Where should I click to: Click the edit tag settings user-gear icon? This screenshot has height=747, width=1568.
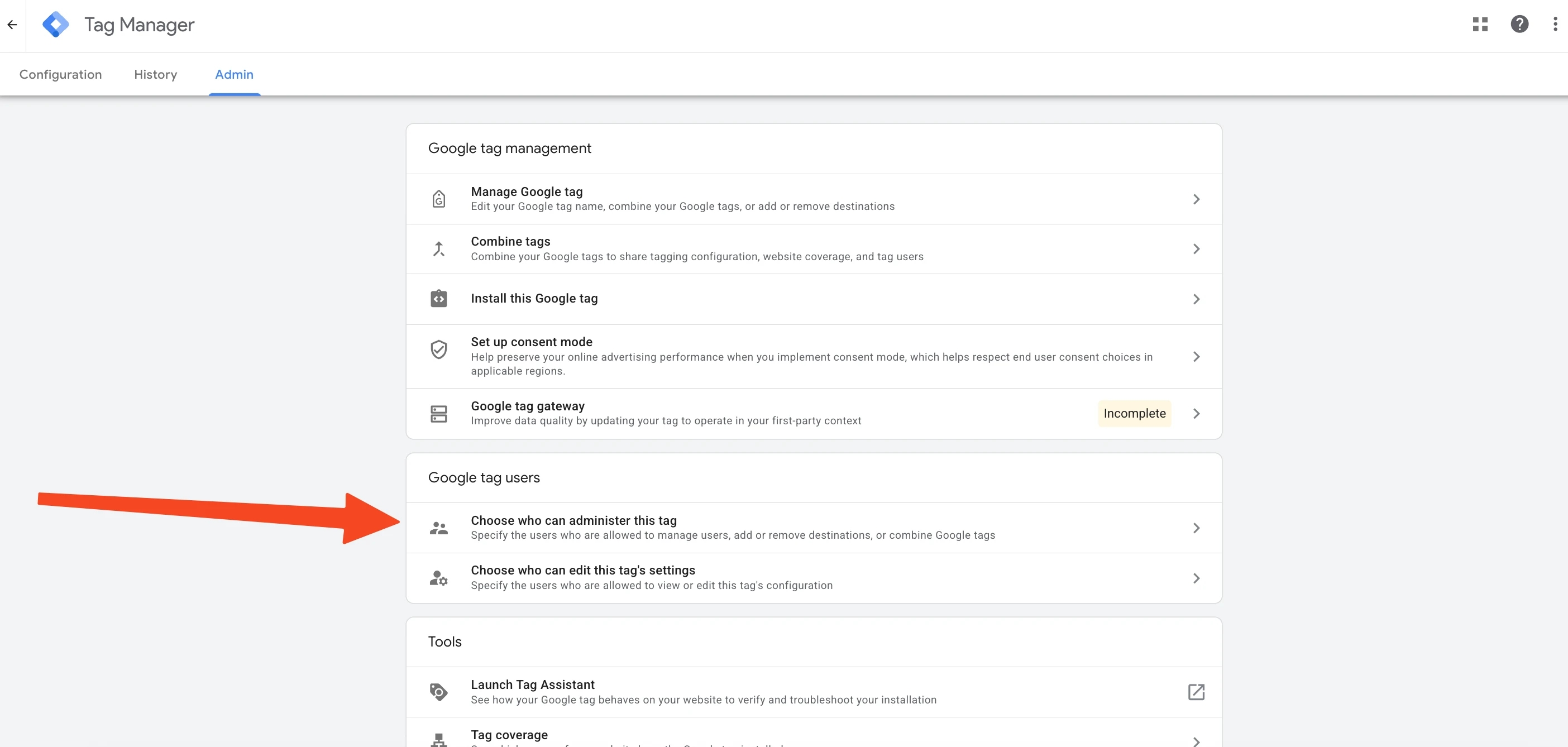438,578
